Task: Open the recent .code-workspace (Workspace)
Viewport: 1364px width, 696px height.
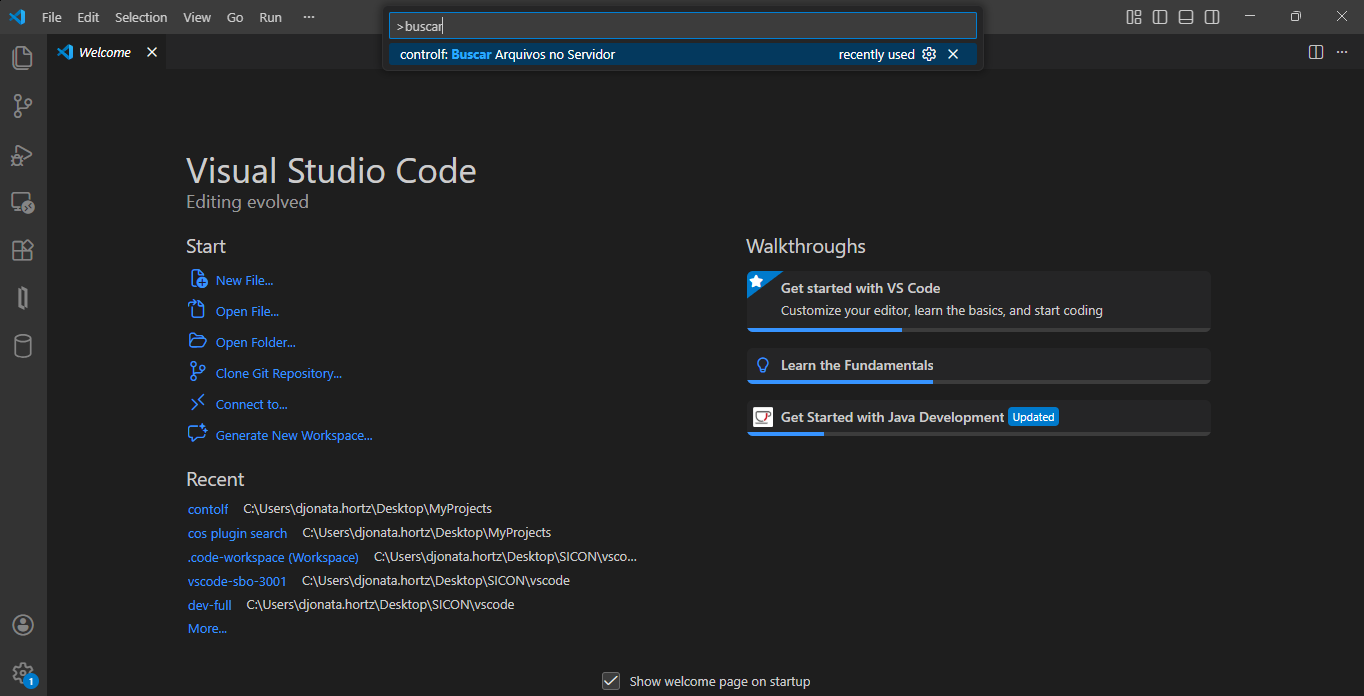Action: pyautogui.click(x=273, y=557)
